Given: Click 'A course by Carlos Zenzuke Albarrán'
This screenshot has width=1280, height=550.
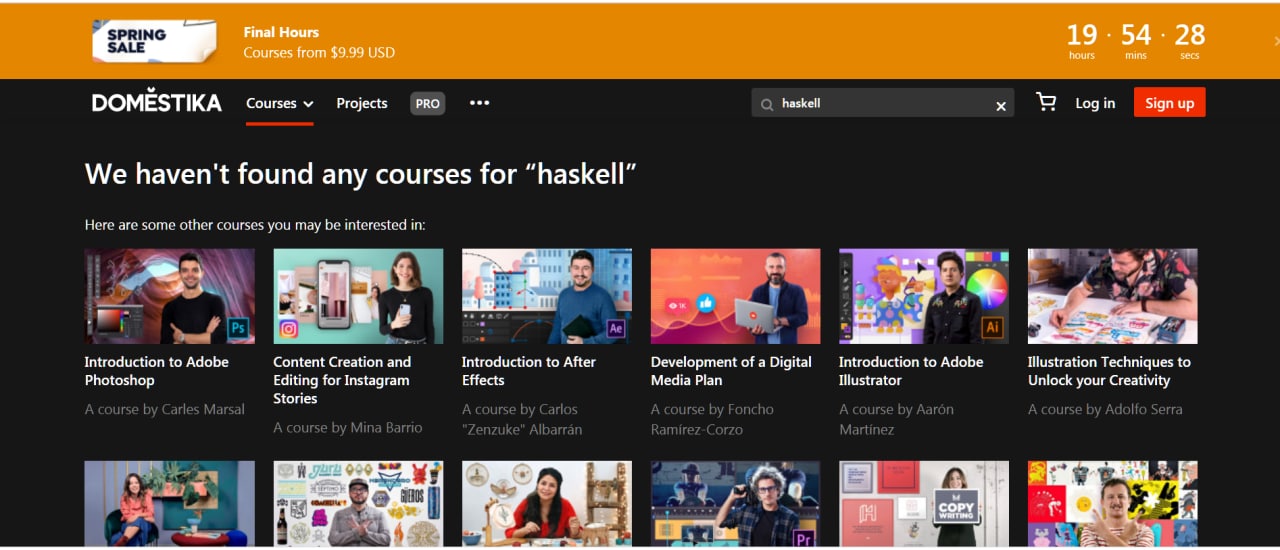Looking at the screenshot, I should (x=522, y=419).
